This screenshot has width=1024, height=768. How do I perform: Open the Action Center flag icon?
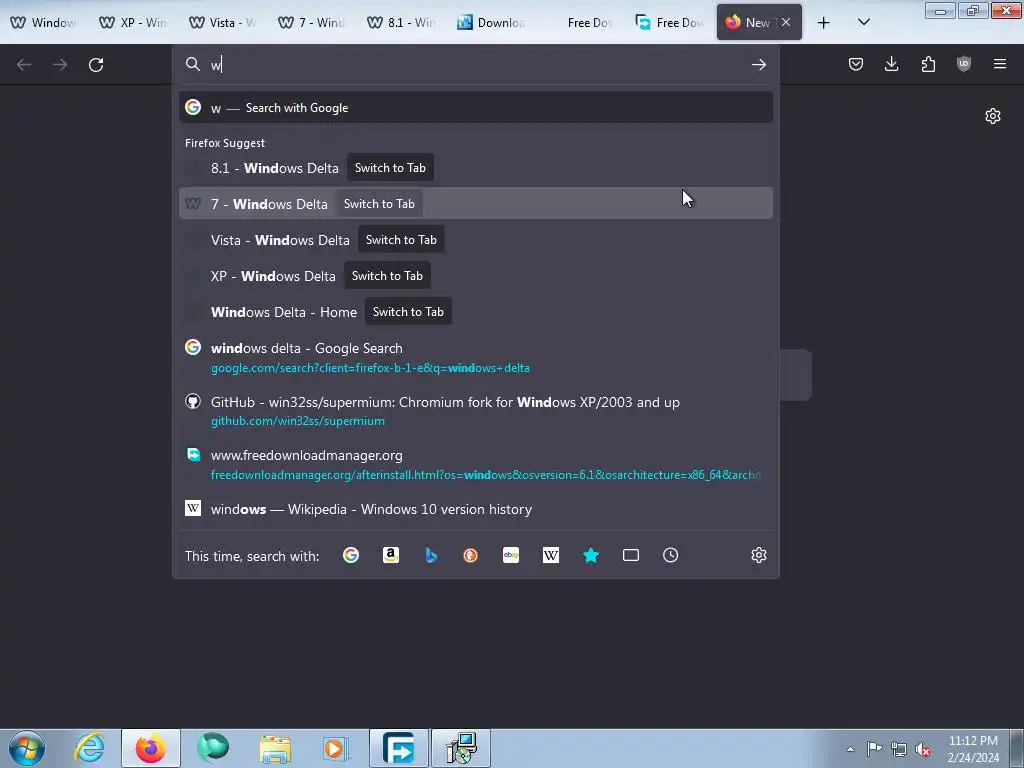[874, 748]
